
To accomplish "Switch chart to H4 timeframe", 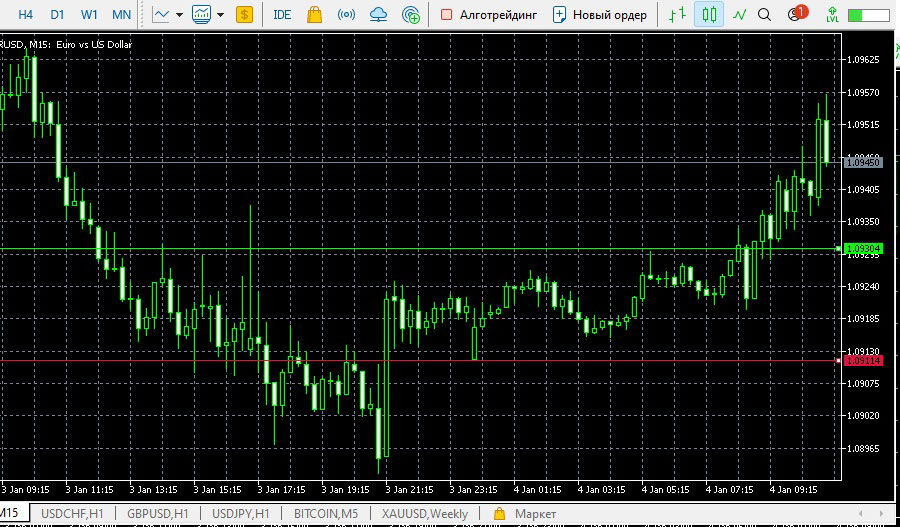I will click(25, 15).
